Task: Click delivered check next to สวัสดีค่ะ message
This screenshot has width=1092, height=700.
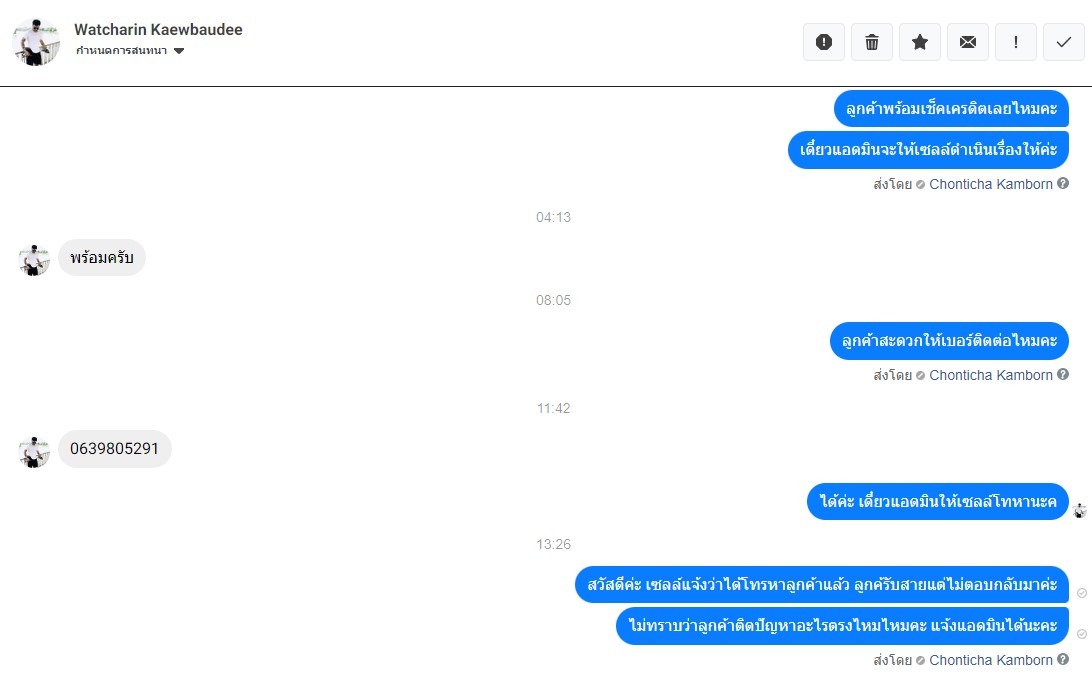Action: [x=1082, y=593]
